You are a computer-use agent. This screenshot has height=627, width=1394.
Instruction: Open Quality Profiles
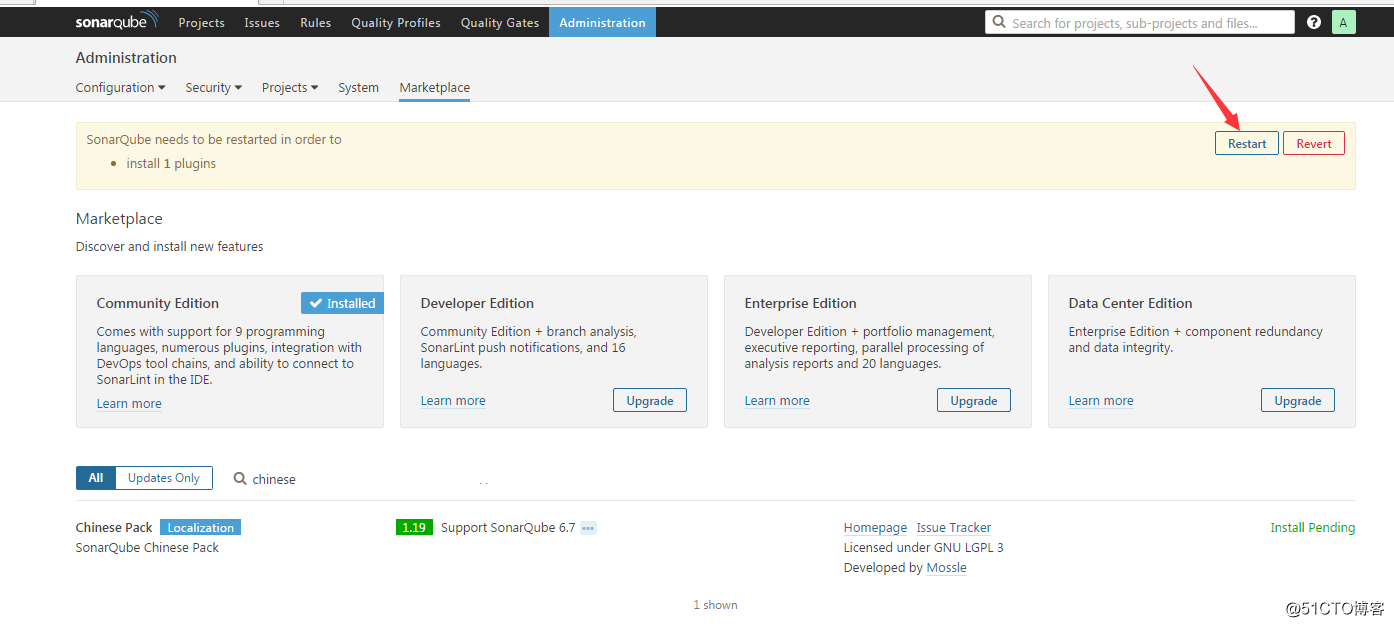[x=396, y=22]
